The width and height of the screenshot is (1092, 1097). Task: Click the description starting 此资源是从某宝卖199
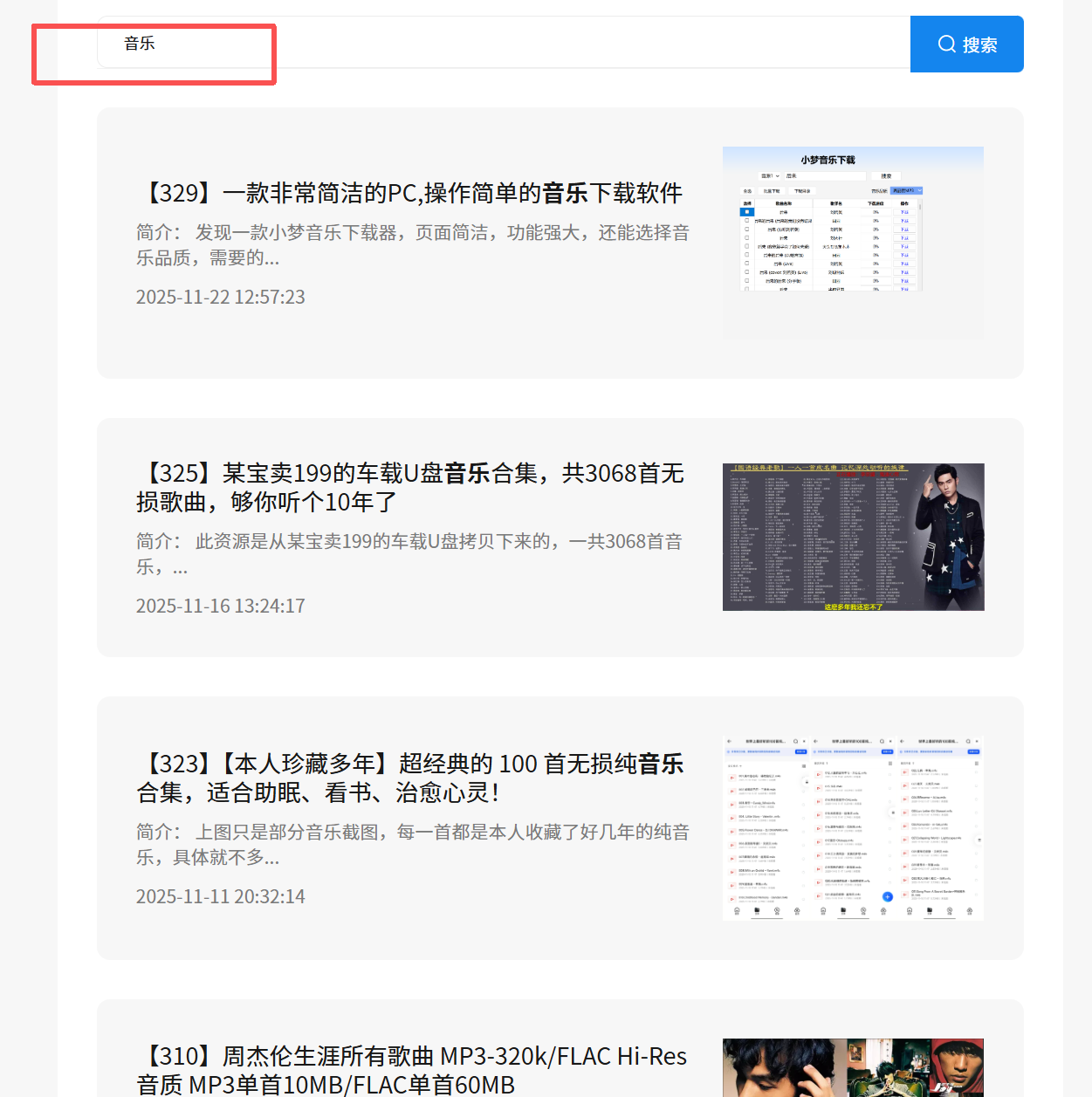(x=409, y=554)
